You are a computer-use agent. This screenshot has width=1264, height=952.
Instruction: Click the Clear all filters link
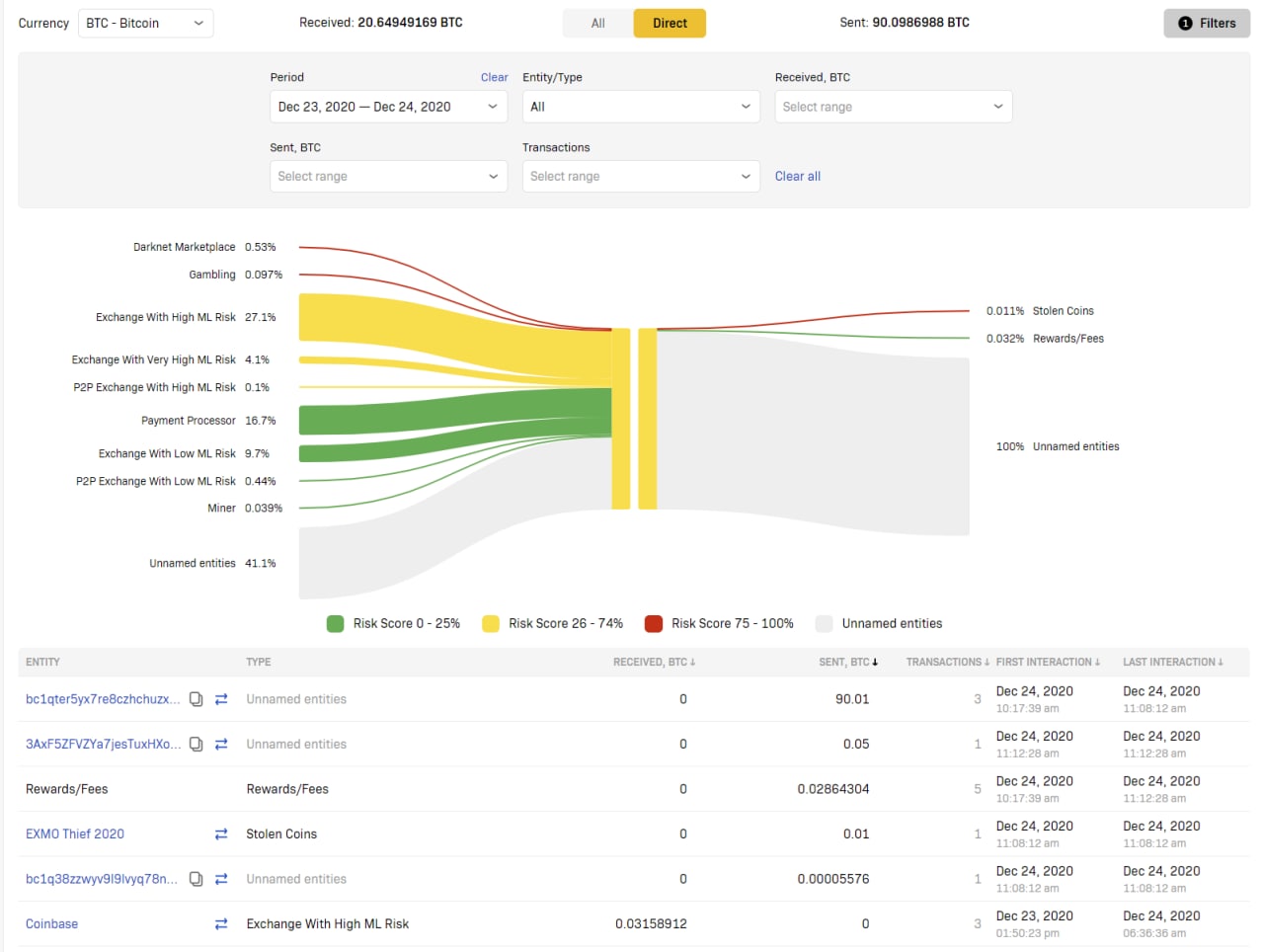pos(797,177)
